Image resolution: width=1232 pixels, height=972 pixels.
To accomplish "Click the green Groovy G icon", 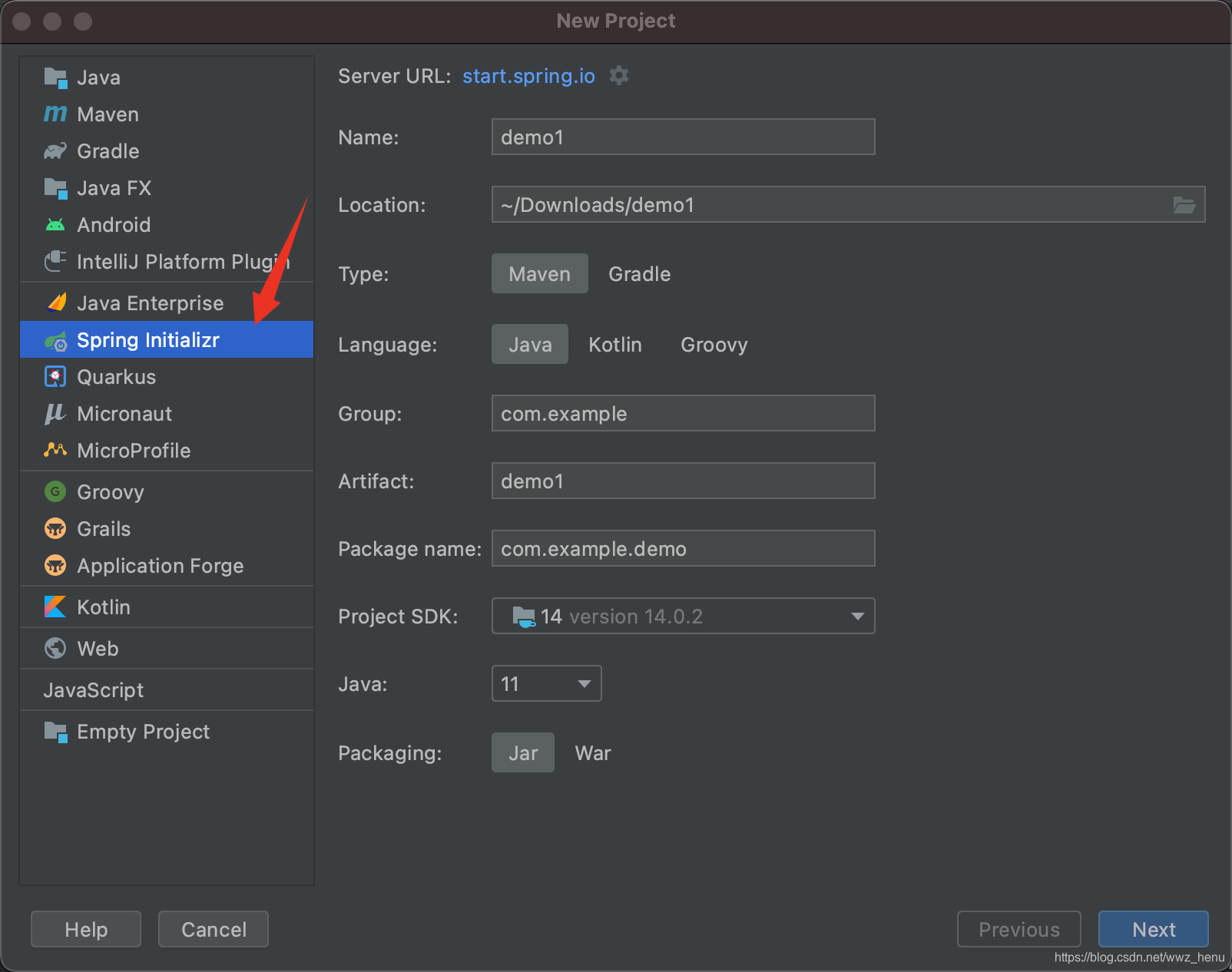I will pyautogui.click(x=55, y=492).
